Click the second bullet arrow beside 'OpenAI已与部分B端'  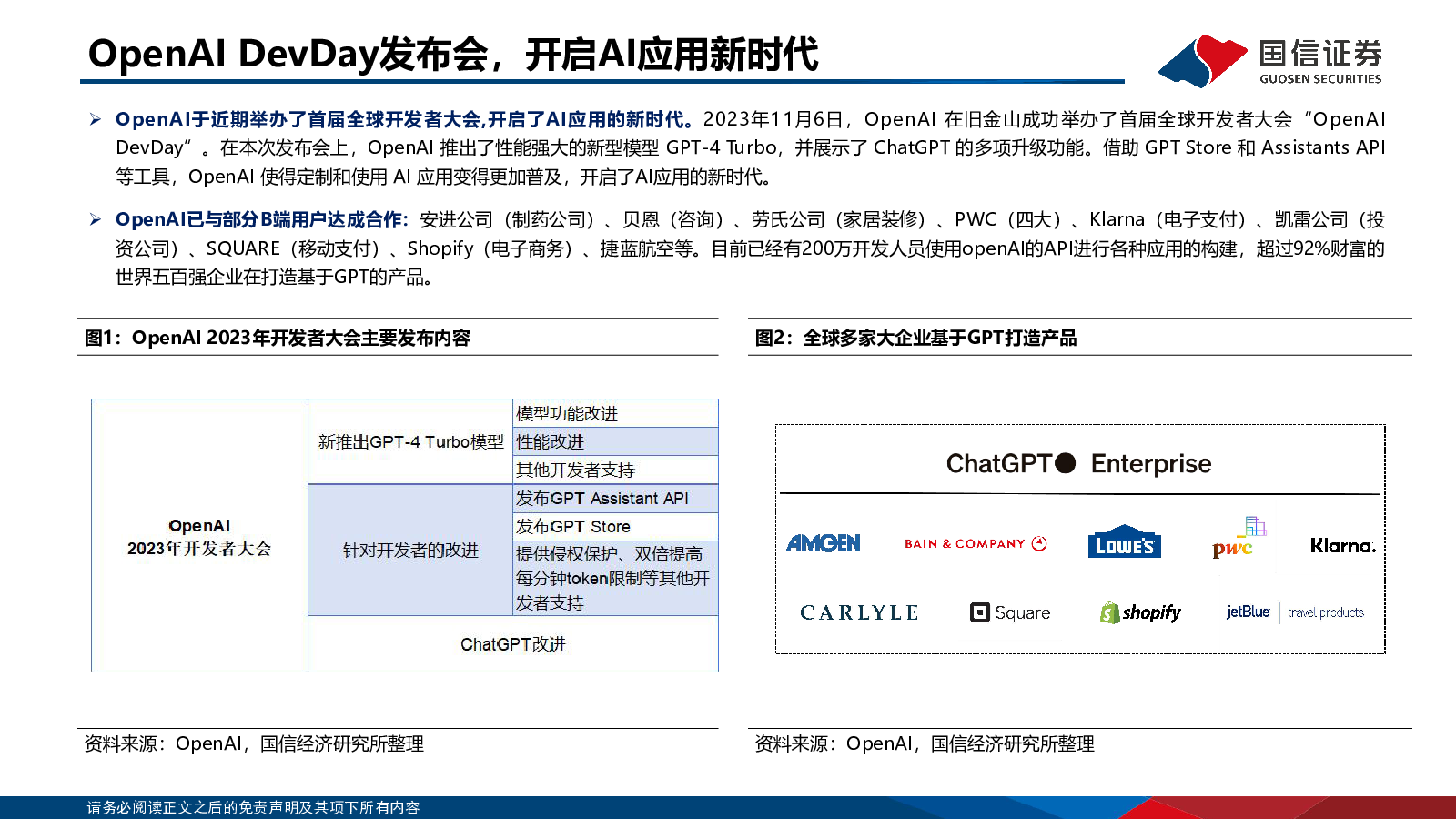[96, 219]
